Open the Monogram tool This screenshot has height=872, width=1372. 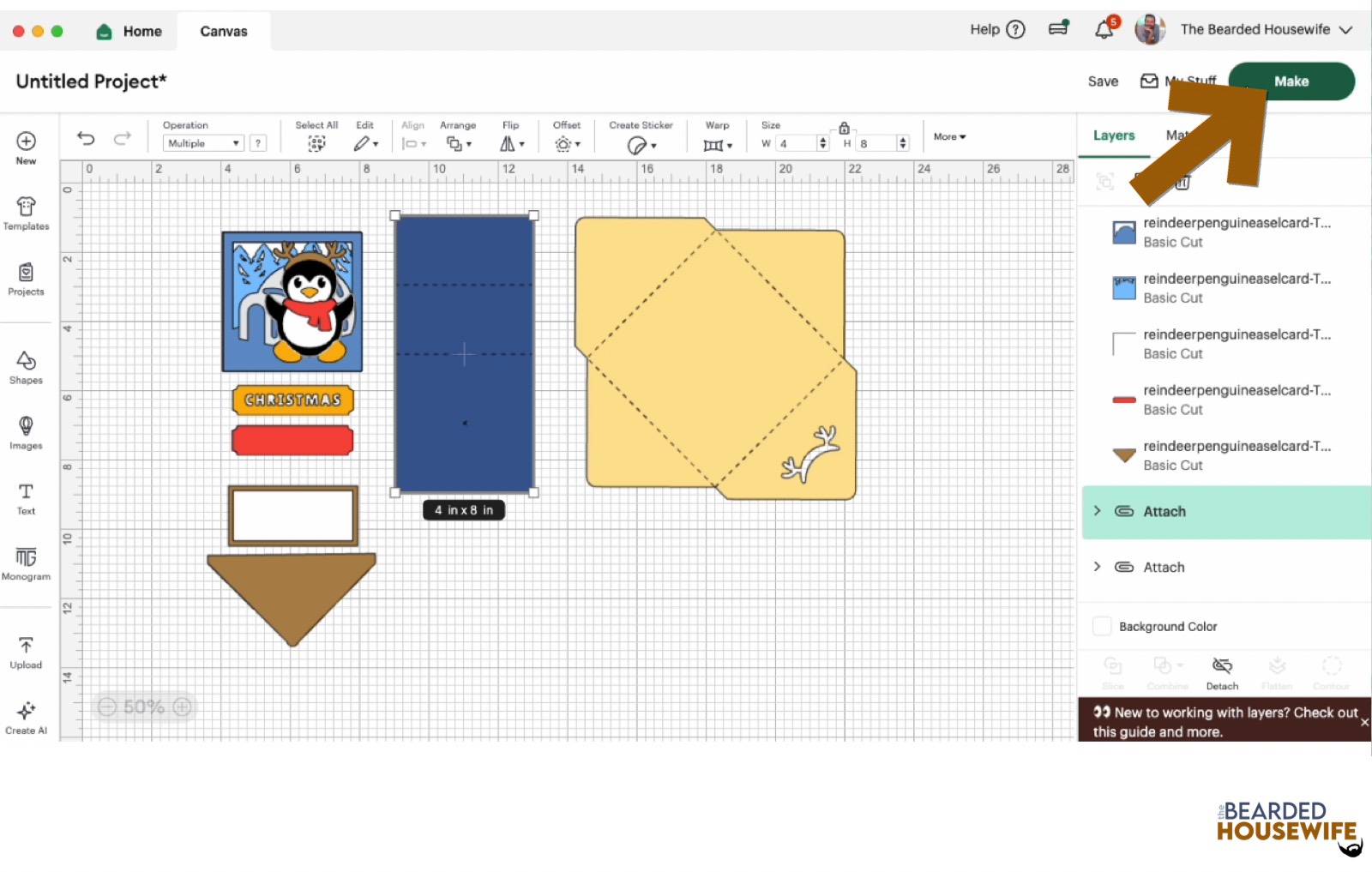pyautogui.click(x=26, y=563)
